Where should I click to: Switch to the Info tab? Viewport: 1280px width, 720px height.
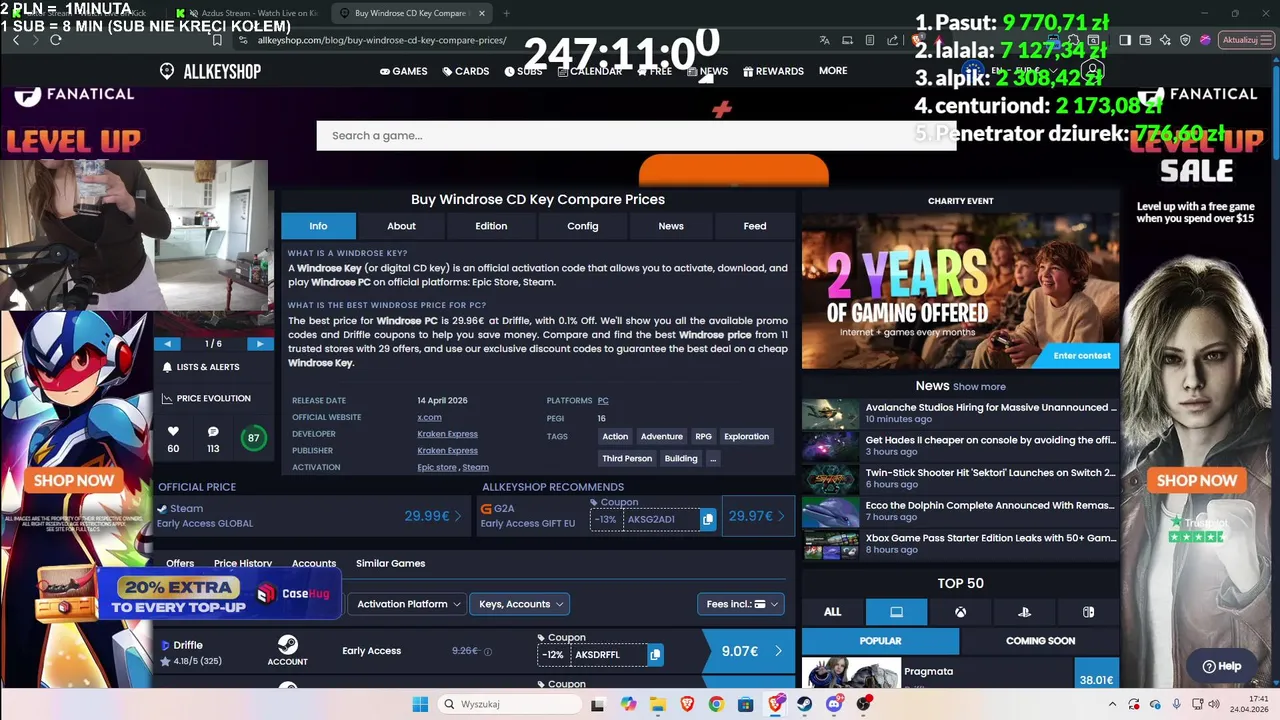[x=318, y=226]
